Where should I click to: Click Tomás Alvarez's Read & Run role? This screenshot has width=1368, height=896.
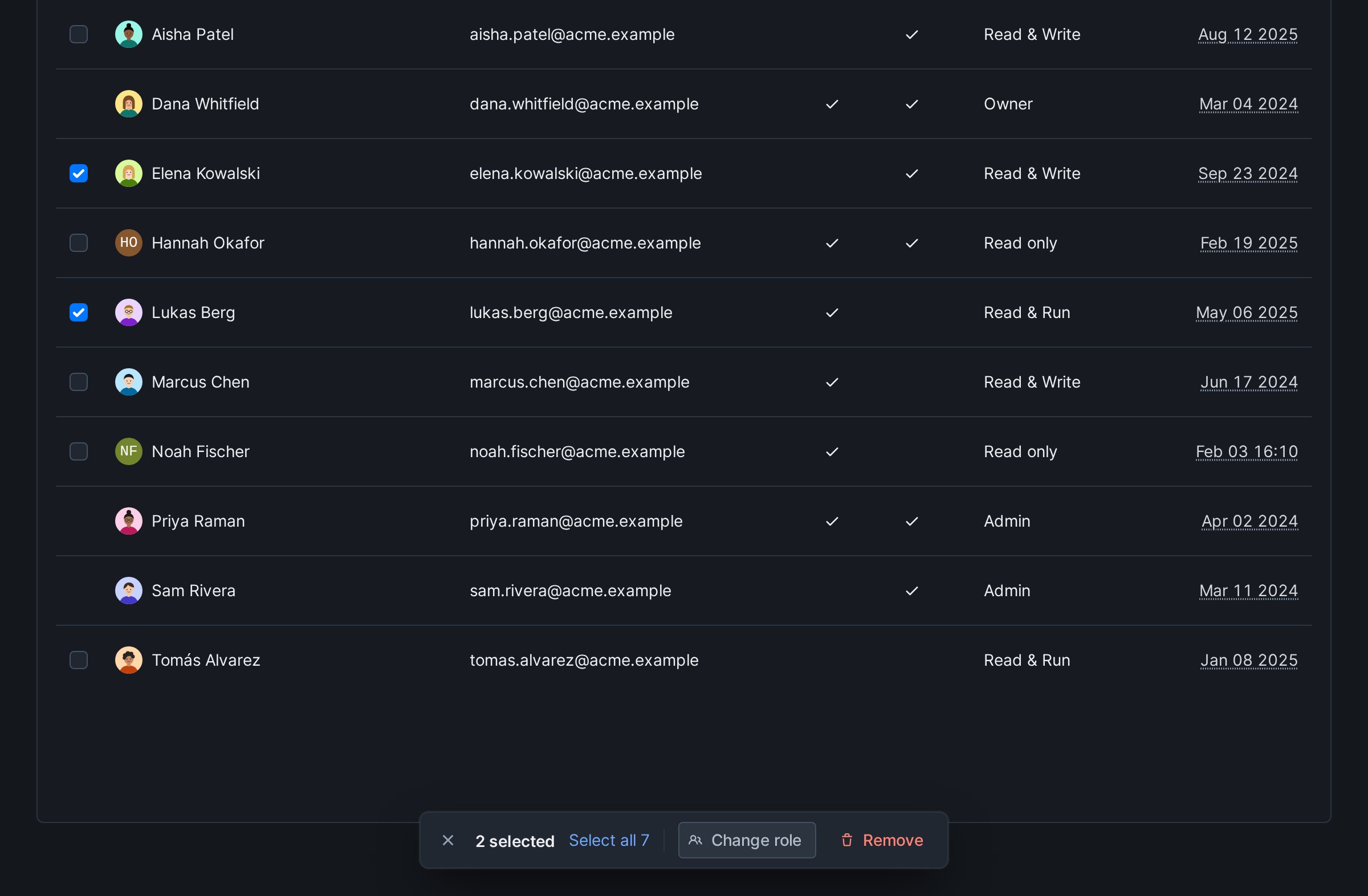click(x=1027, y=661)
